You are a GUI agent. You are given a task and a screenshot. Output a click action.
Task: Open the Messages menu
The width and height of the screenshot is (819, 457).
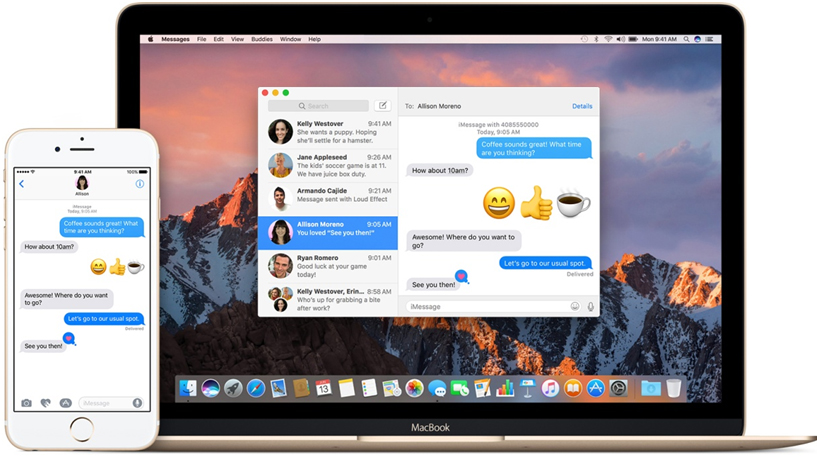point(176,39)
